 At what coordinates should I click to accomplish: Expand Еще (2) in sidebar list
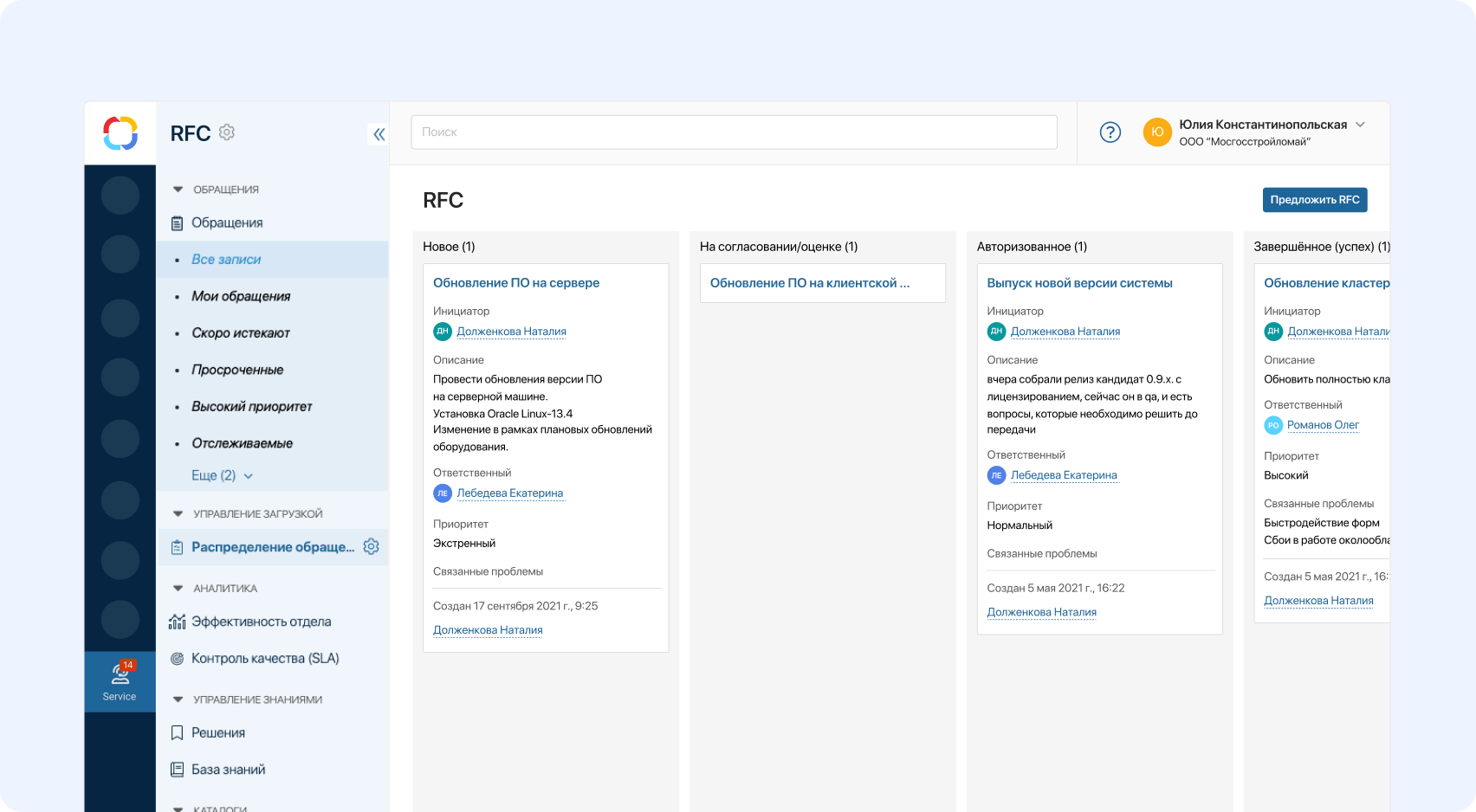coord(222,475)
